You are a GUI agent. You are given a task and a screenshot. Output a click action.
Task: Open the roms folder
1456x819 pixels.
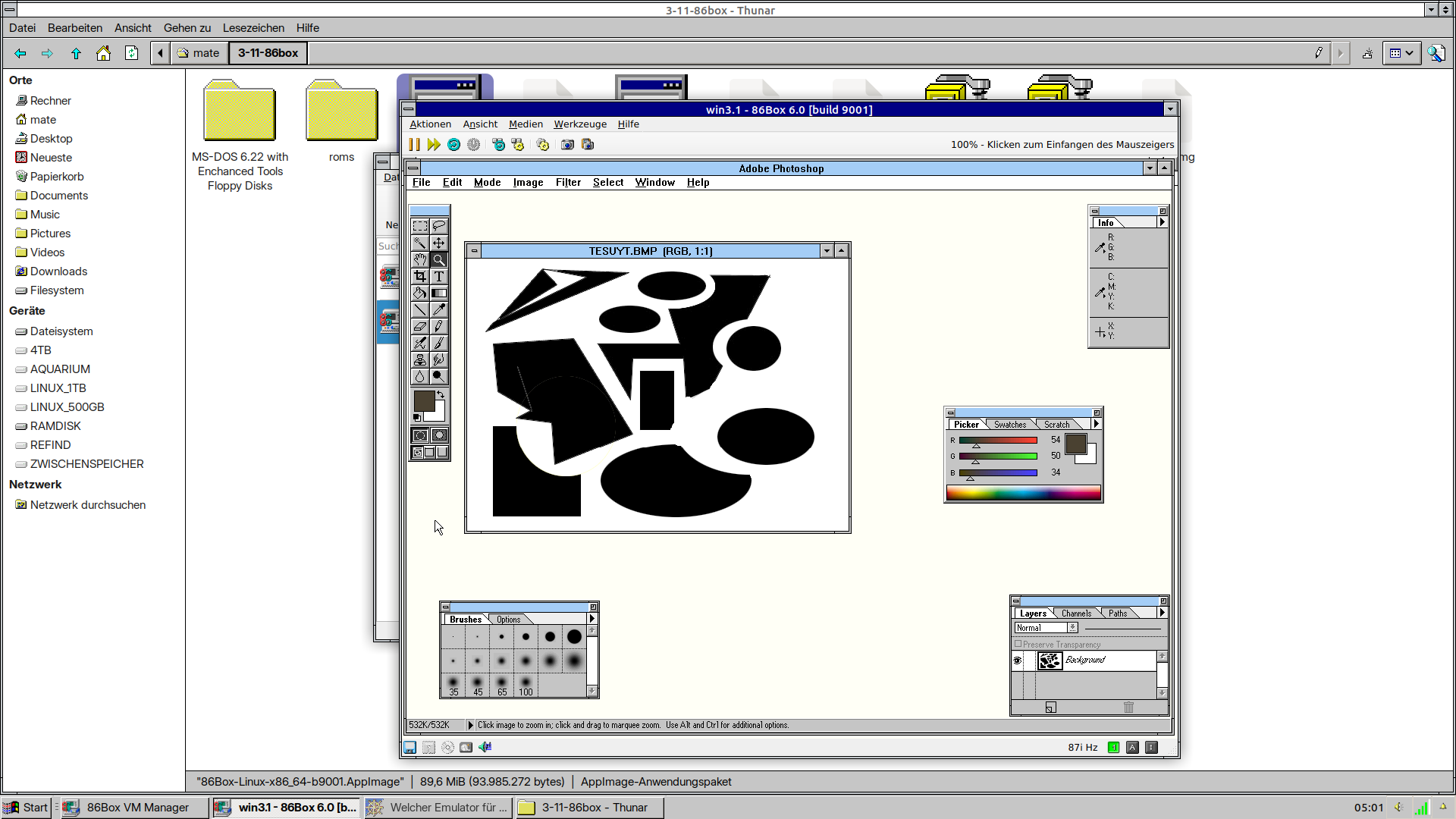341,121
